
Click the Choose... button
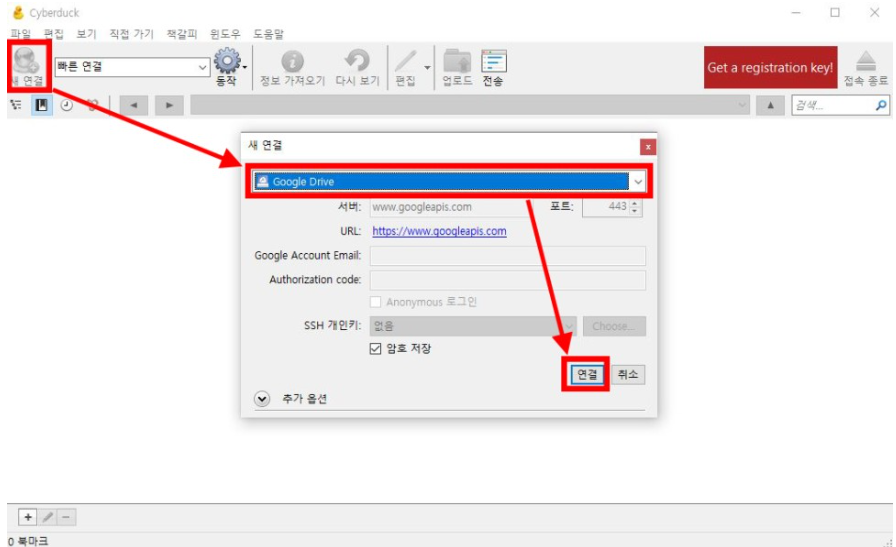[614, 326]
